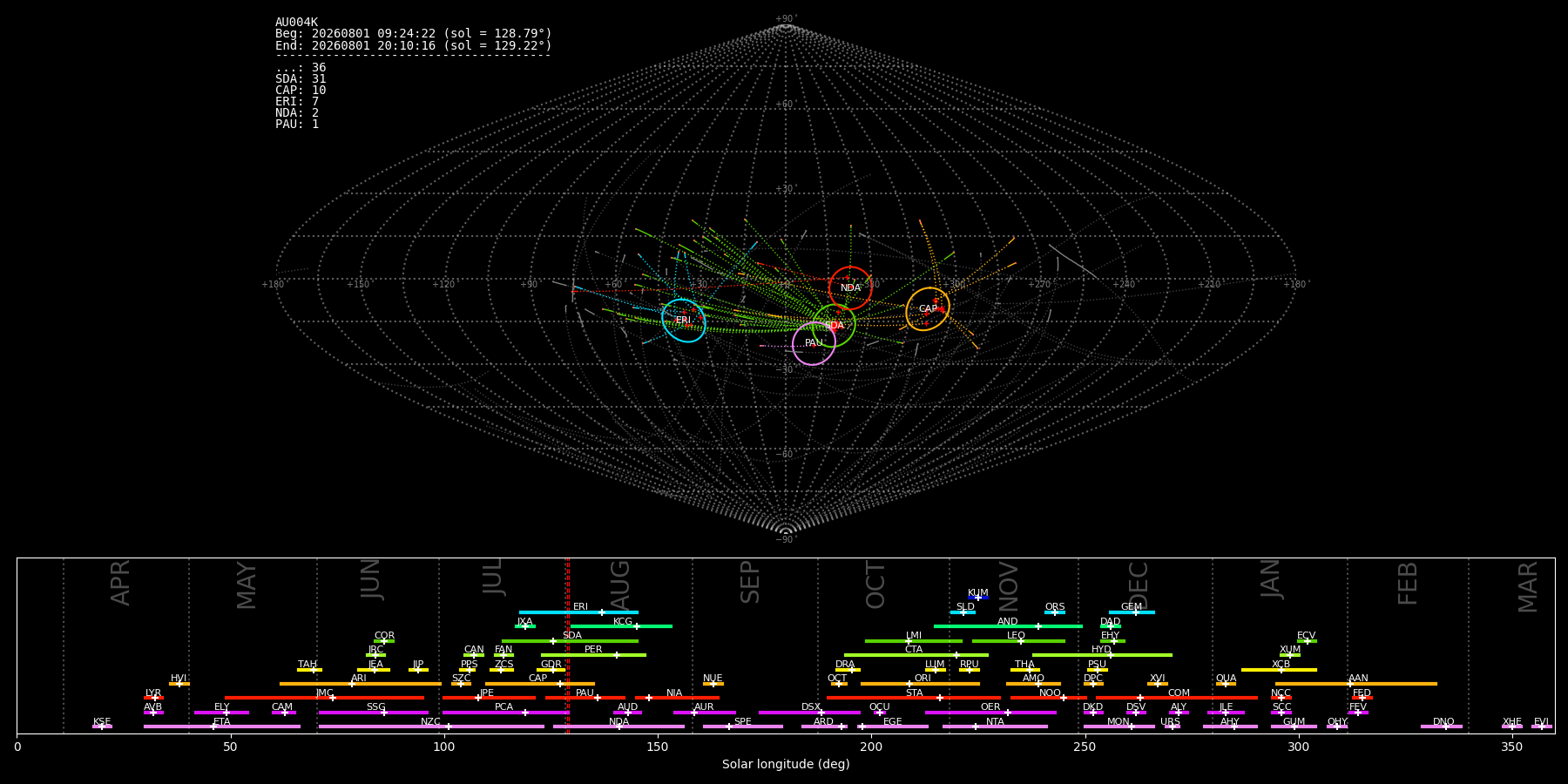Click the JMC shower bar in timeline
1568x784 pixels.
(x=324, y=698)
